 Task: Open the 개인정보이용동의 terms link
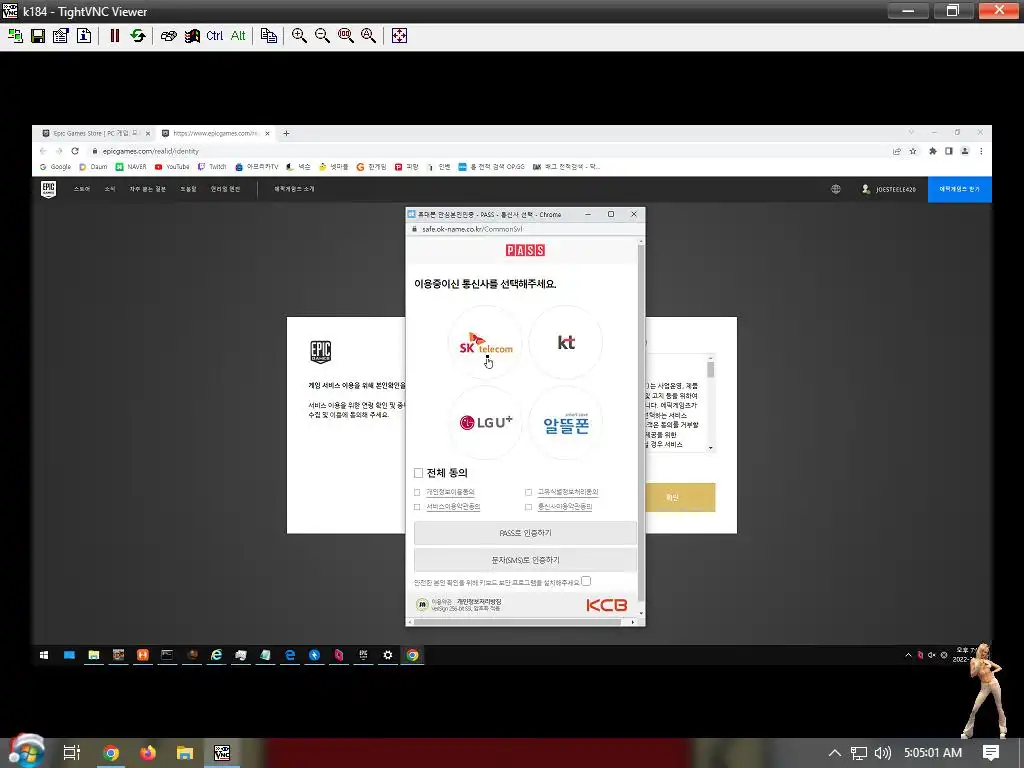(451, 492)
